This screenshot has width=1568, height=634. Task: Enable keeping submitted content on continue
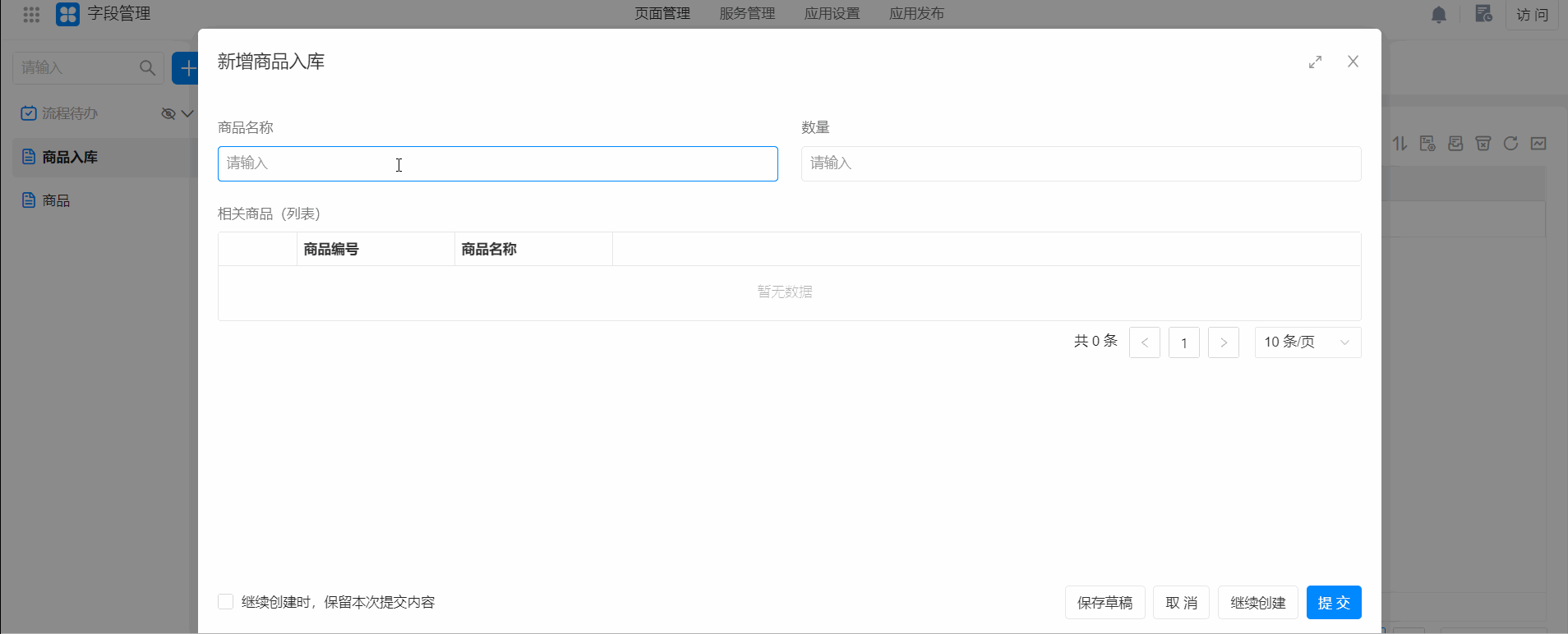coord(226,602)
